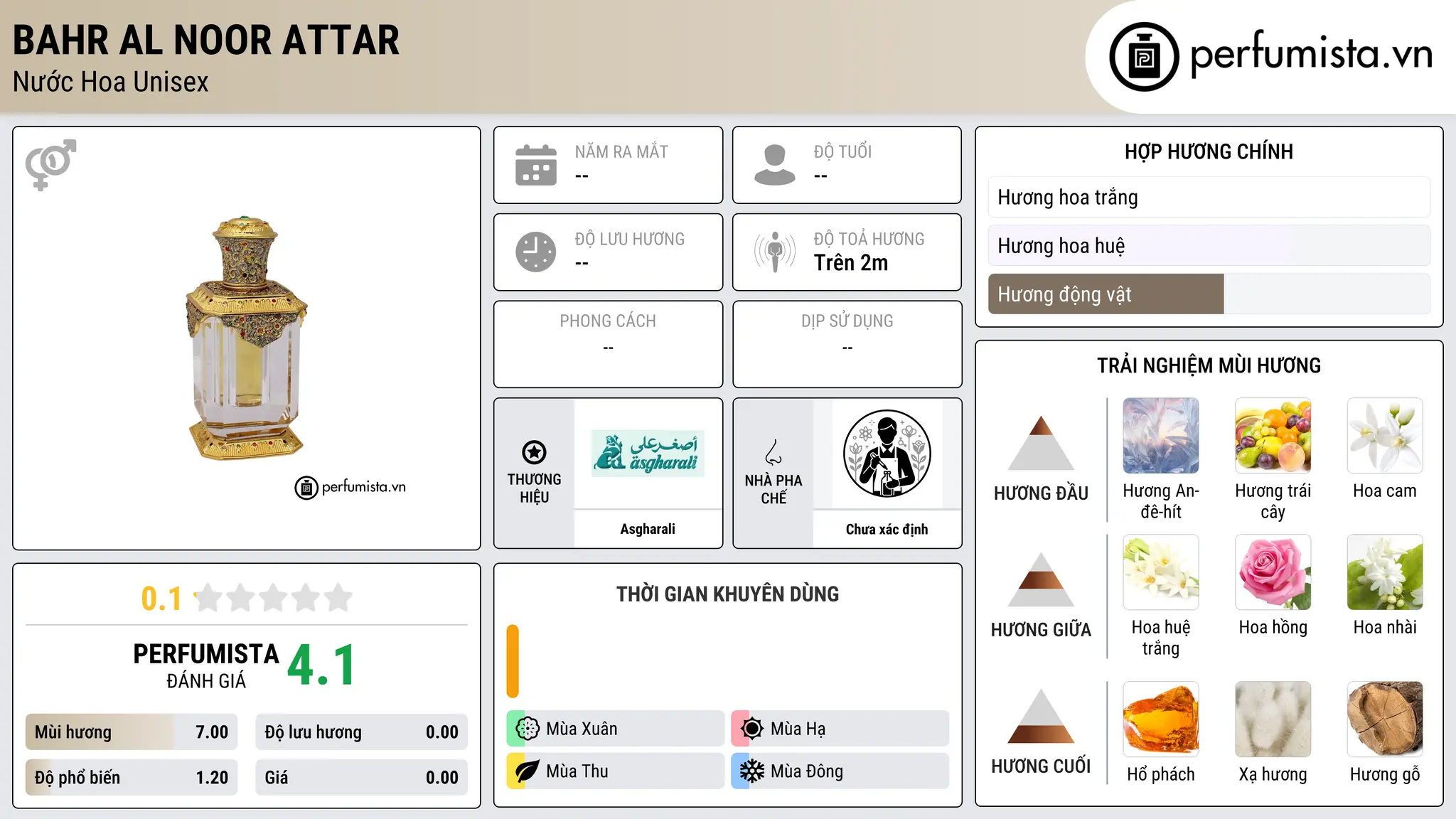The height and width of the screenshot is (819, 1456).
Task: Click the Hương hoa huệ accord bar
Action: (x=1209, y=245)
